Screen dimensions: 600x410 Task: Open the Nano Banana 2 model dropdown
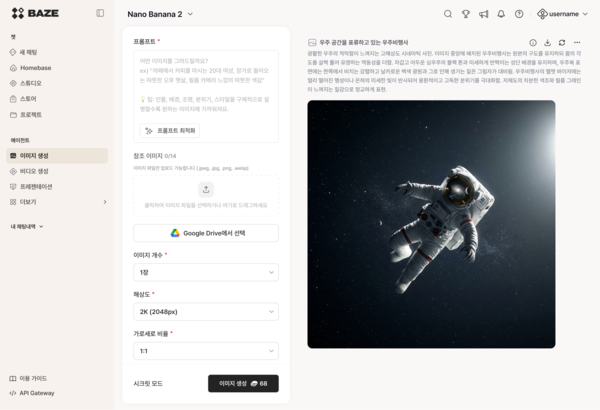pos(160,14)
